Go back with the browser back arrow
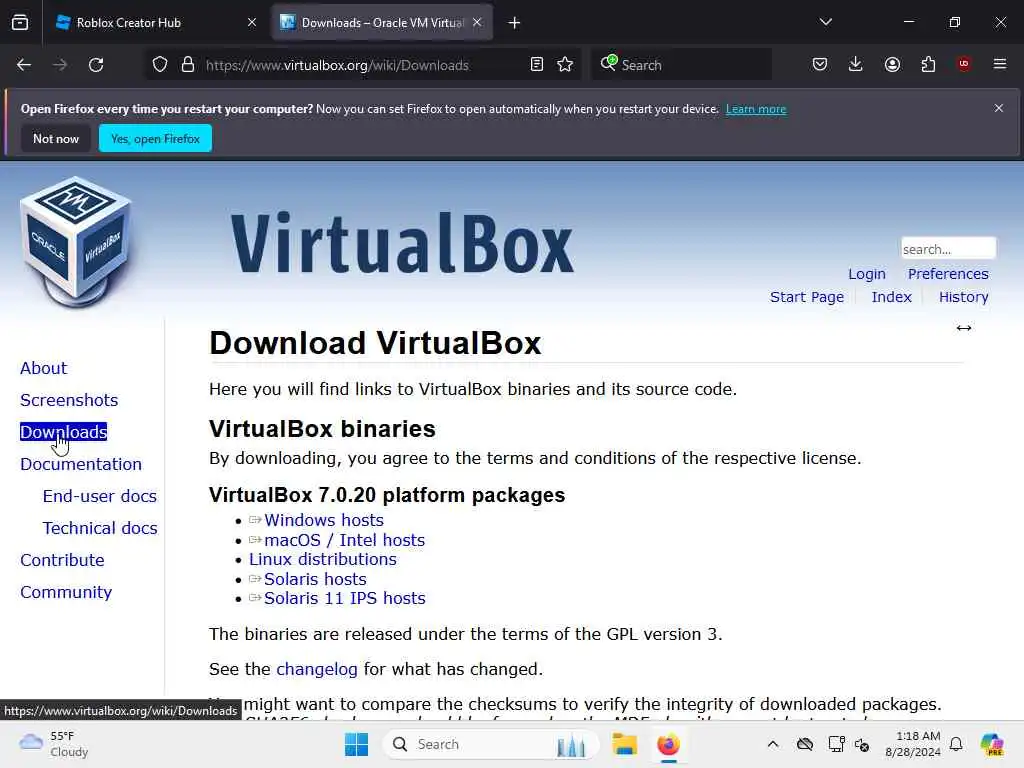Viewport: 1024px width, 768px height. point(24,65)
